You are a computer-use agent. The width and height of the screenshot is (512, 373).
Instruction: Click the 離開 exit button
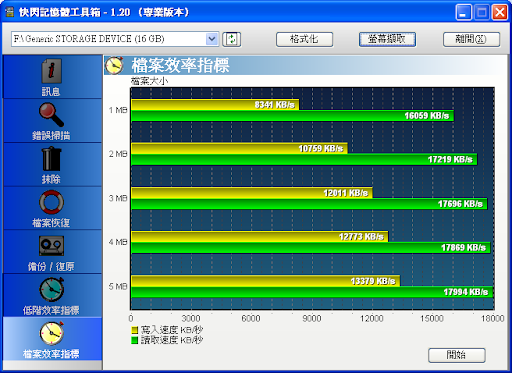point(471,39)
